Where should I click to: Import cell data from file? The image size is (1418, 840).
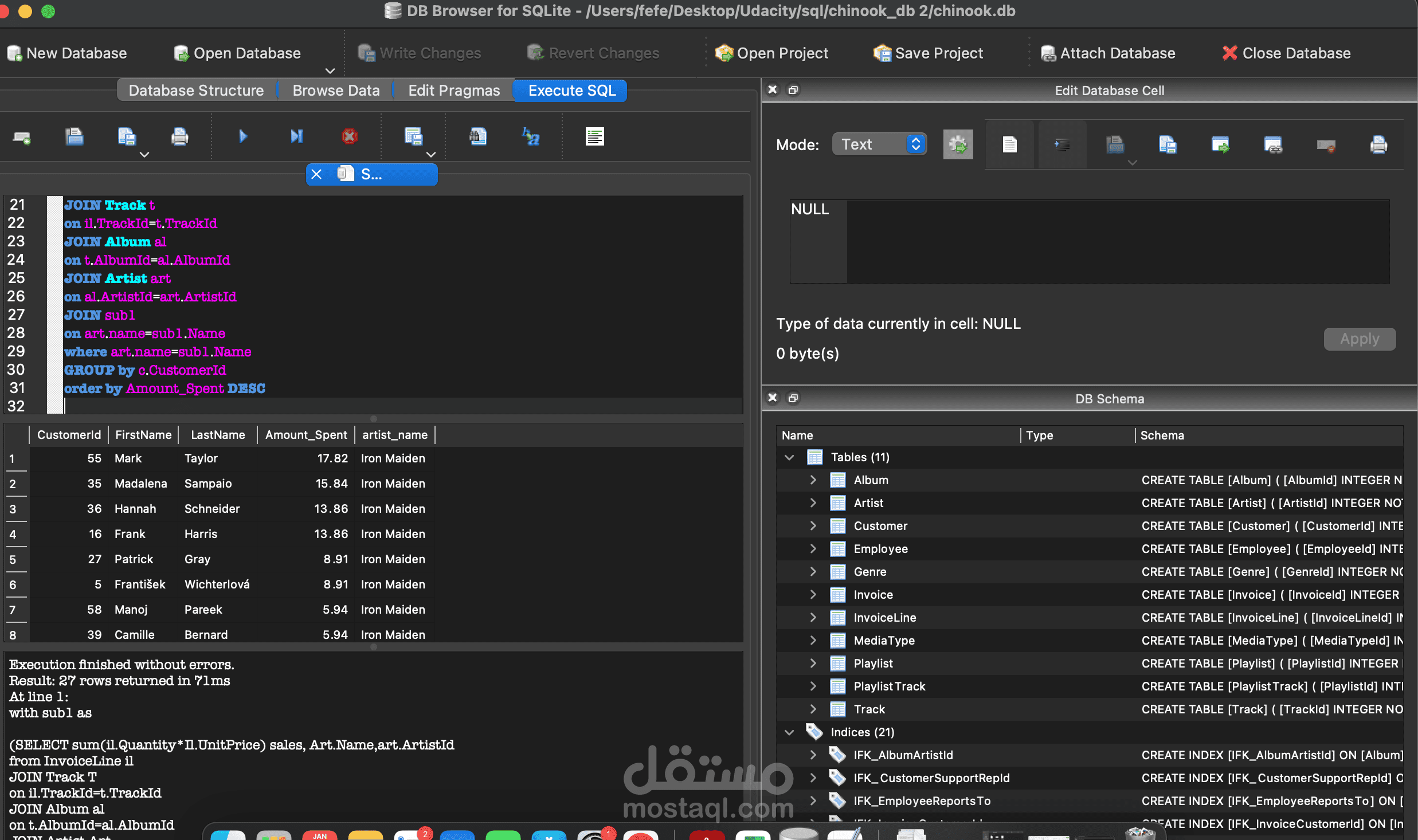1115,144
